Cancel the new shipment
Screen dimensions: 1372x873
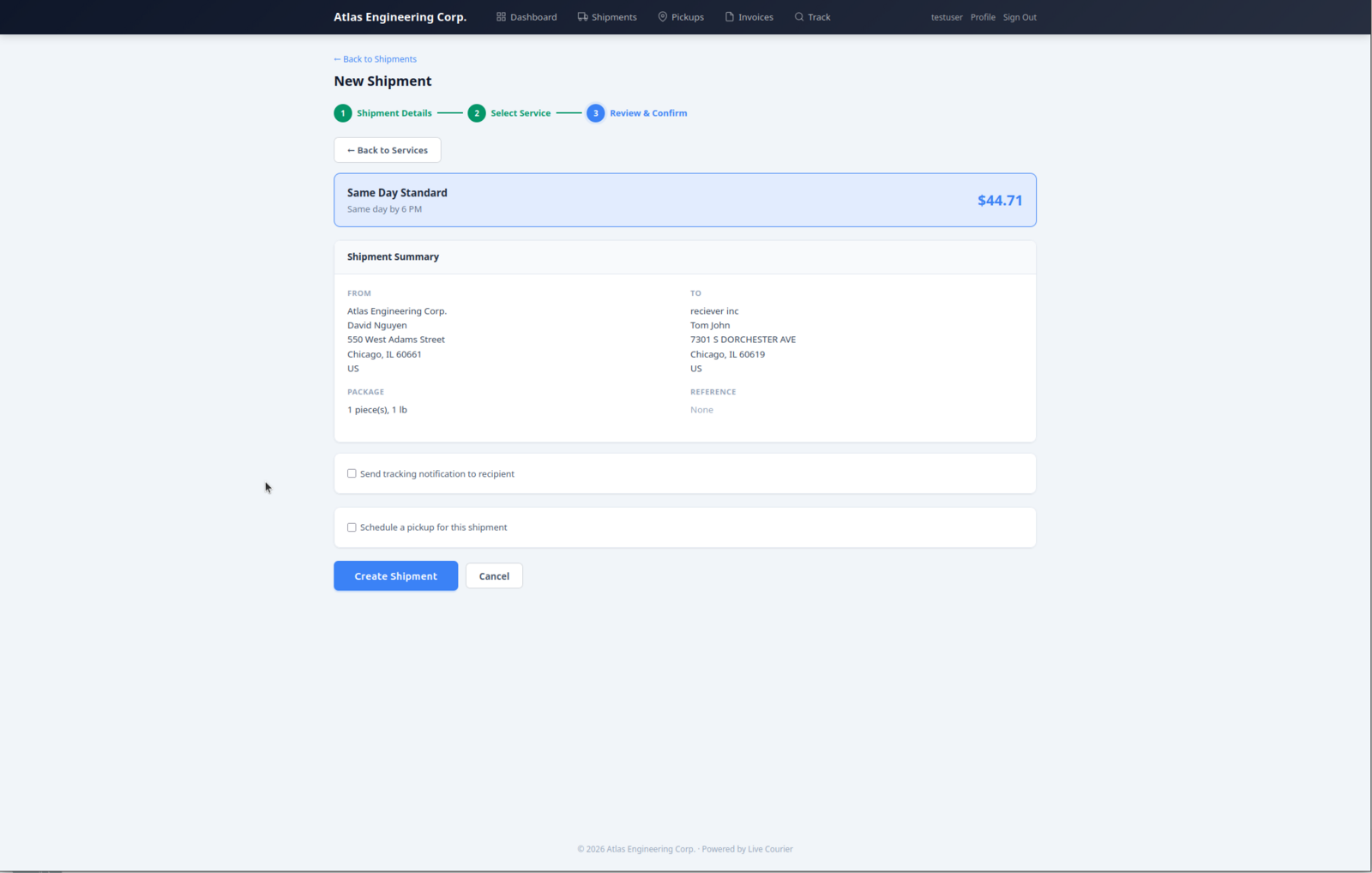click(494, 576)
